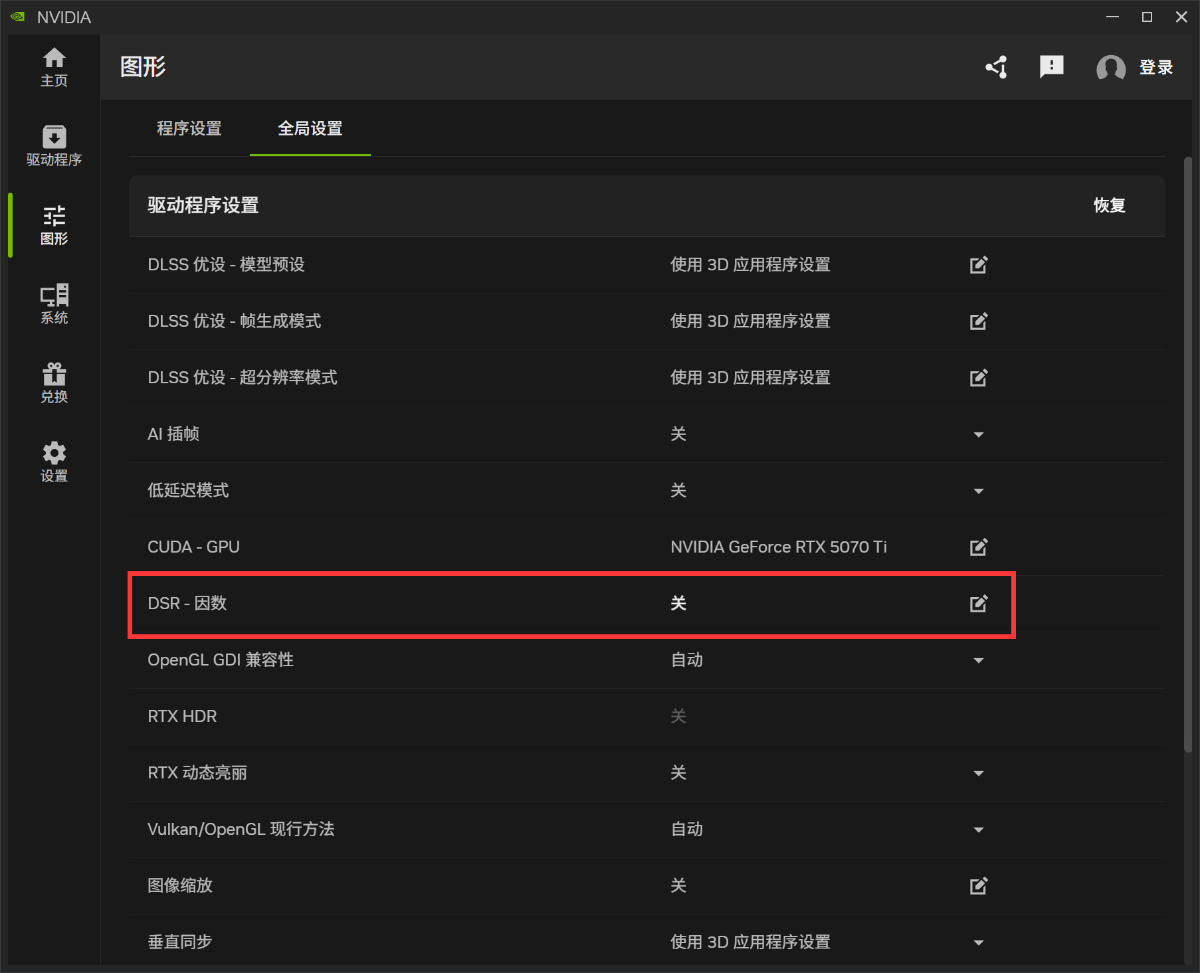Select the RTX 动态亮丽 row label
Image resolution: width=1200 pixels, height=973 pixels.
point(197,773)
